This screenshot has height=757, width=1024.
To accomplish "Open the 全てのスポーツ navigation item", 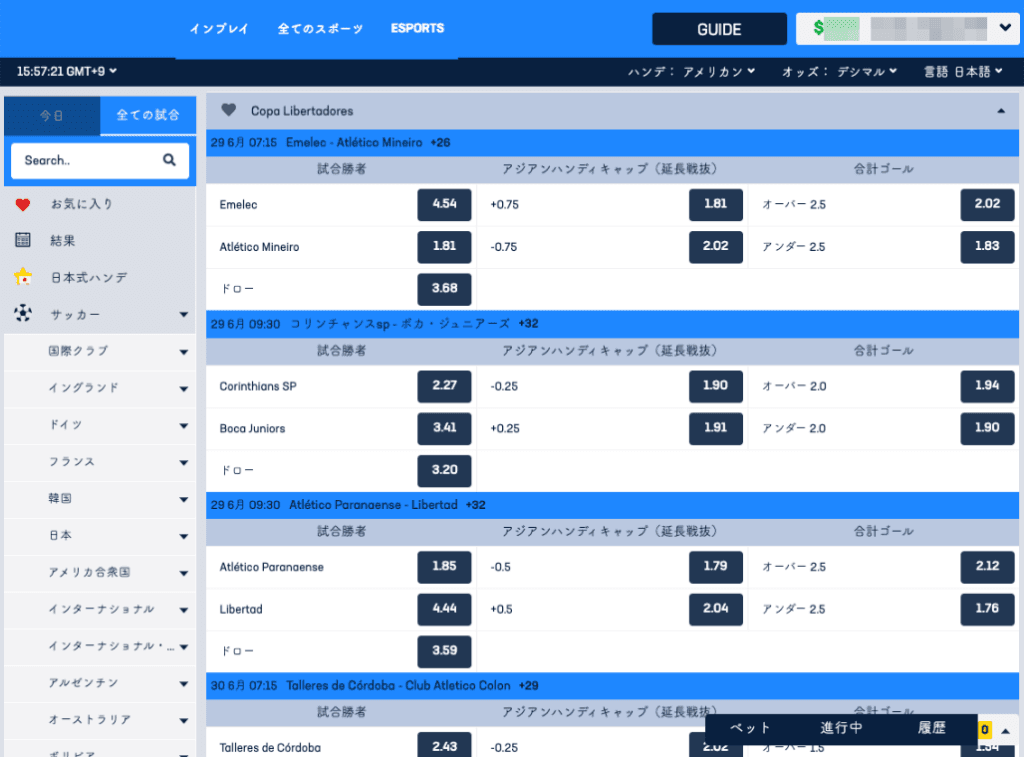I will 320,29.
